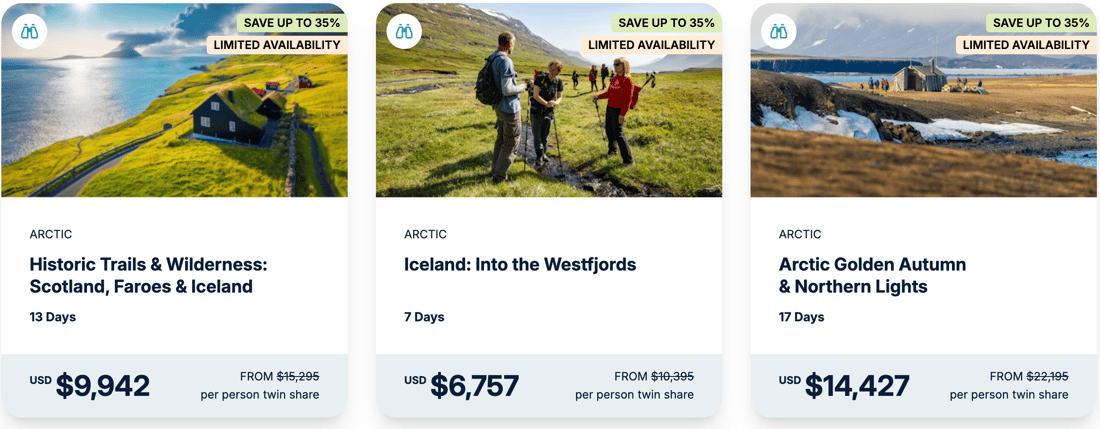Click the 17 Days duration text
The width and height of the screenshot is (1100, 429).
[801, 317]
